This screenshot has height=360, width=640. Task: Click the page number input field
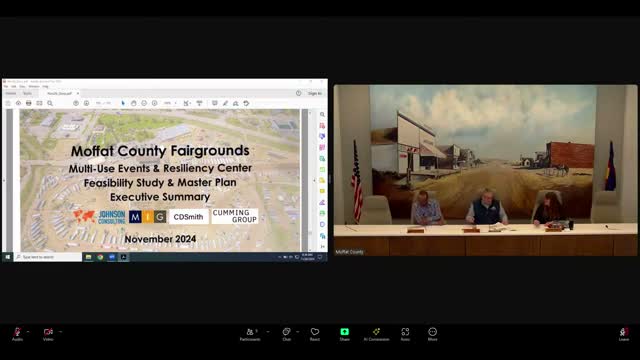click(x=98, y=103)
